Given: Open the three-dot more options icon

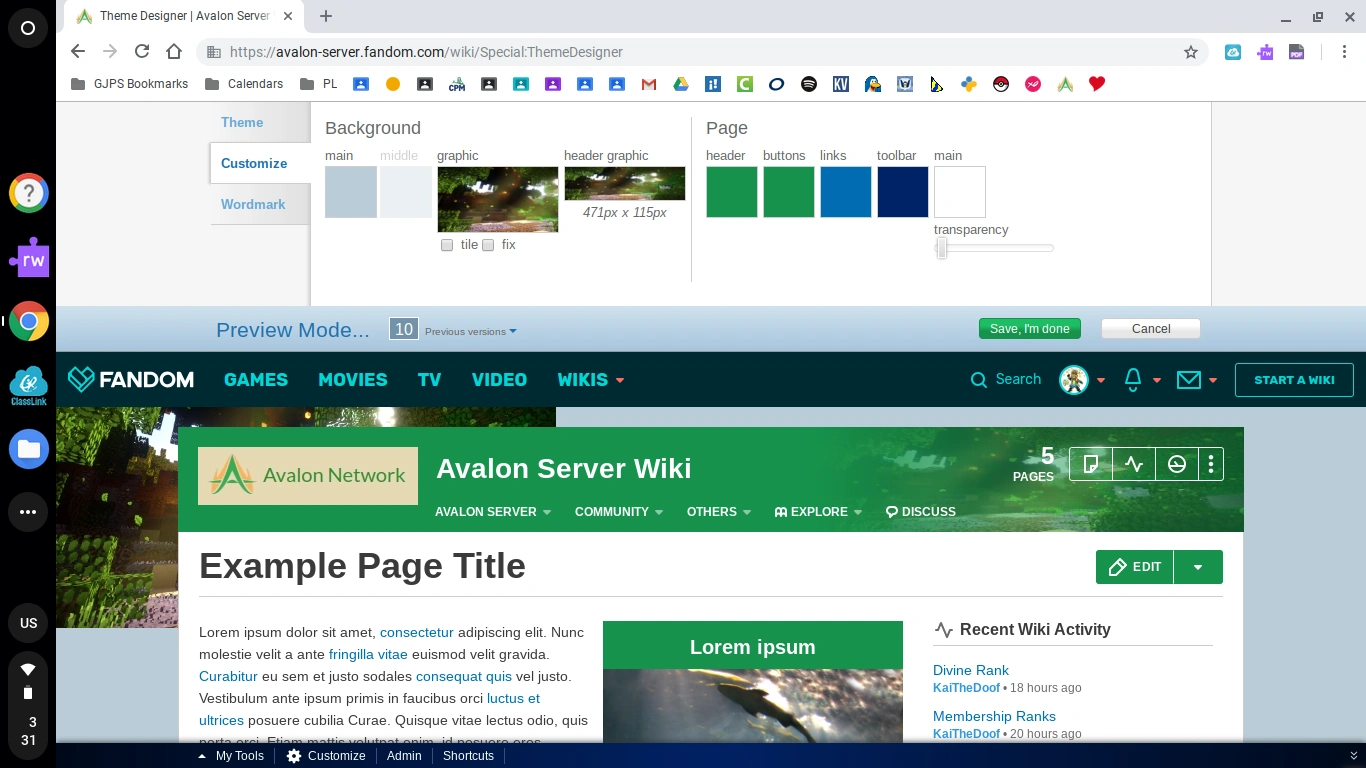Looking at the screenshot, I should [x=1211, y=464].
